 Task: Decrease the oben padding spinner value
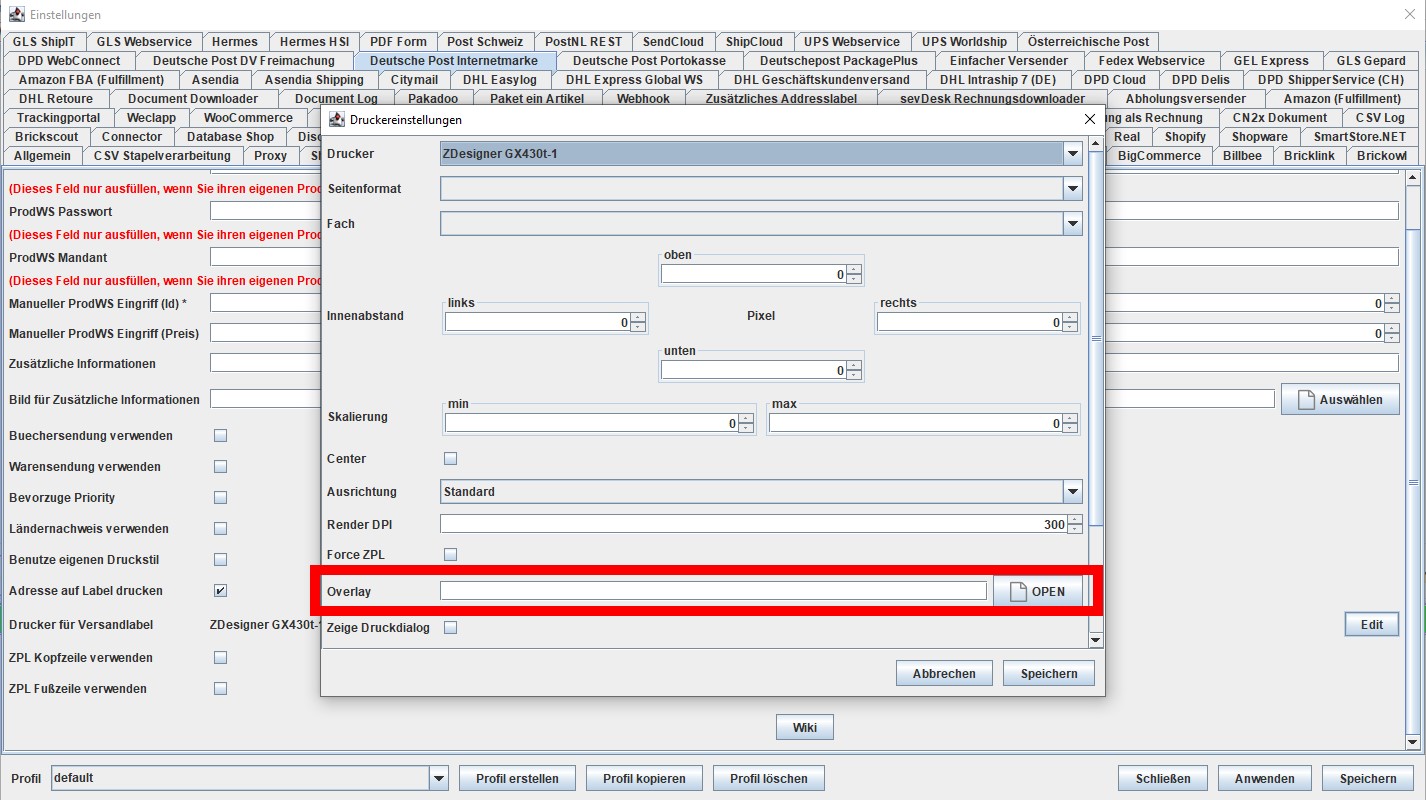[x=853, y=279]
